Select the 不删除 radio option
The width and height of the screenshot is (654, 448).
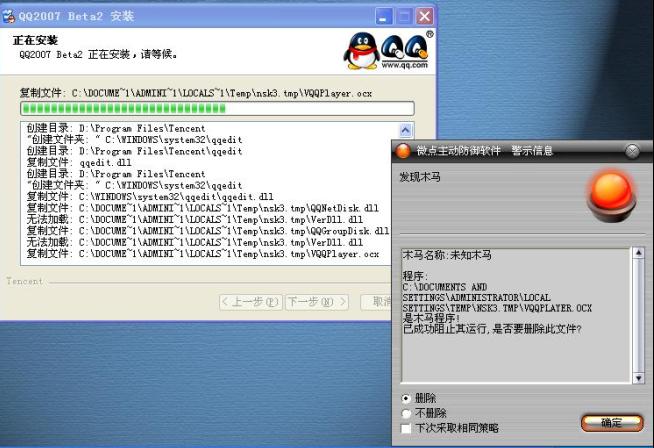pyautogui.click(x=406, y=413)
